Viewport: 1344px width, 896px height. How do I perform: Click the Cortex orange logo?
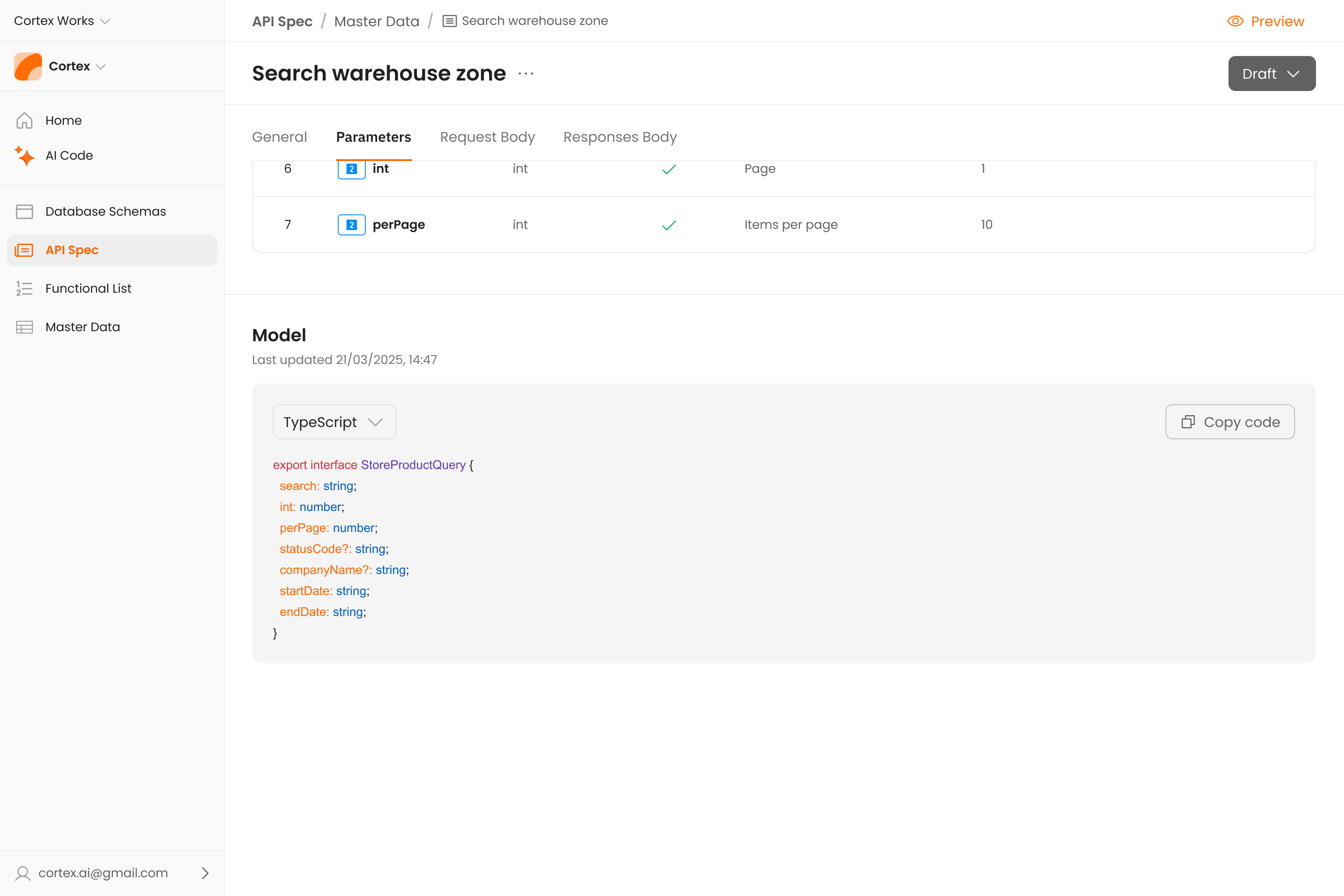coord(28,66)
